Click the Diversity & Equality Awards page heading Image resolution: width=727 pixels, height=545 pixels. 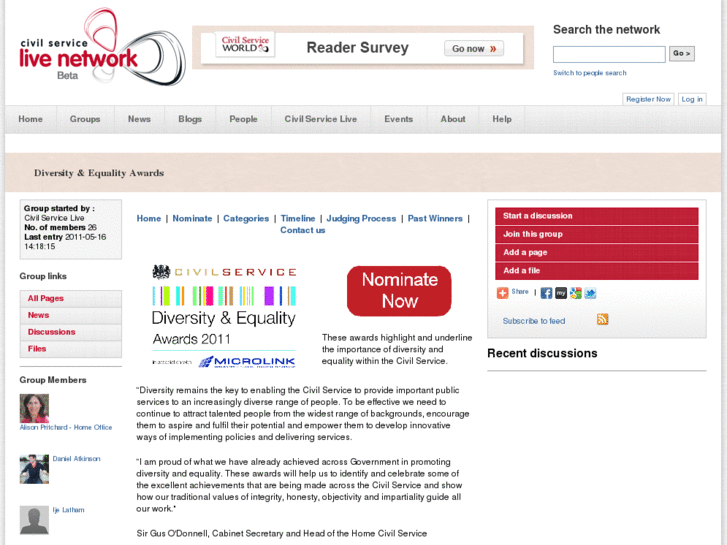coord(99,173)
